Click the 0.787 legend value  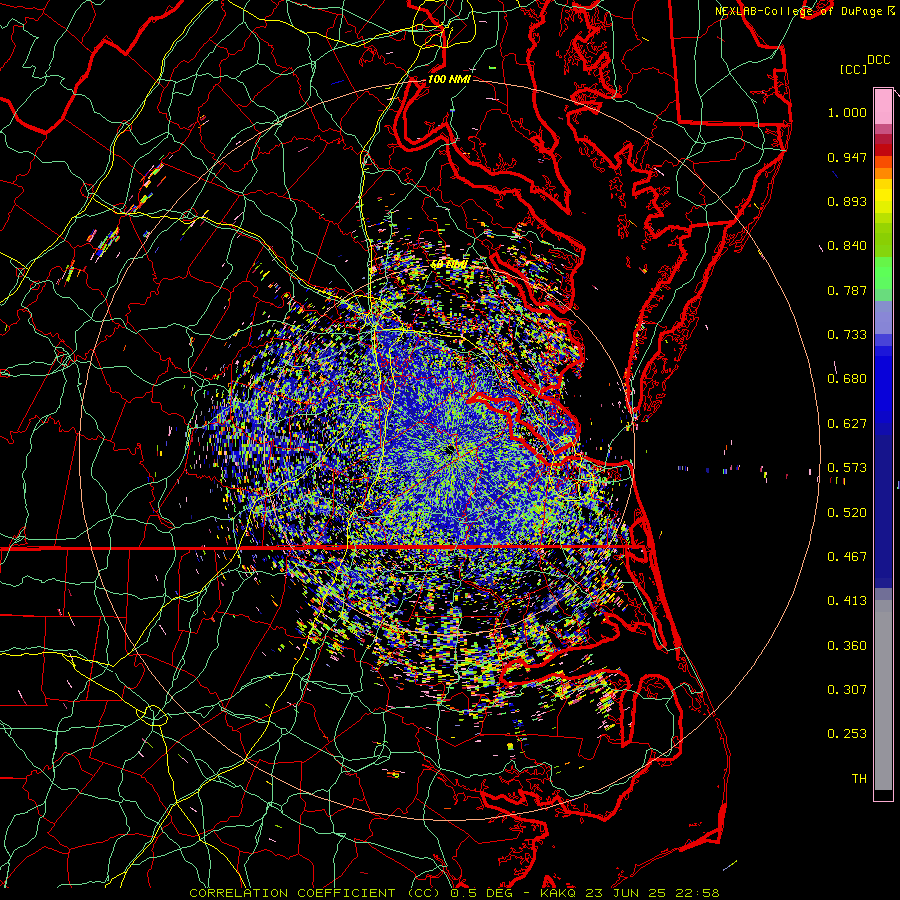(847, 290)
